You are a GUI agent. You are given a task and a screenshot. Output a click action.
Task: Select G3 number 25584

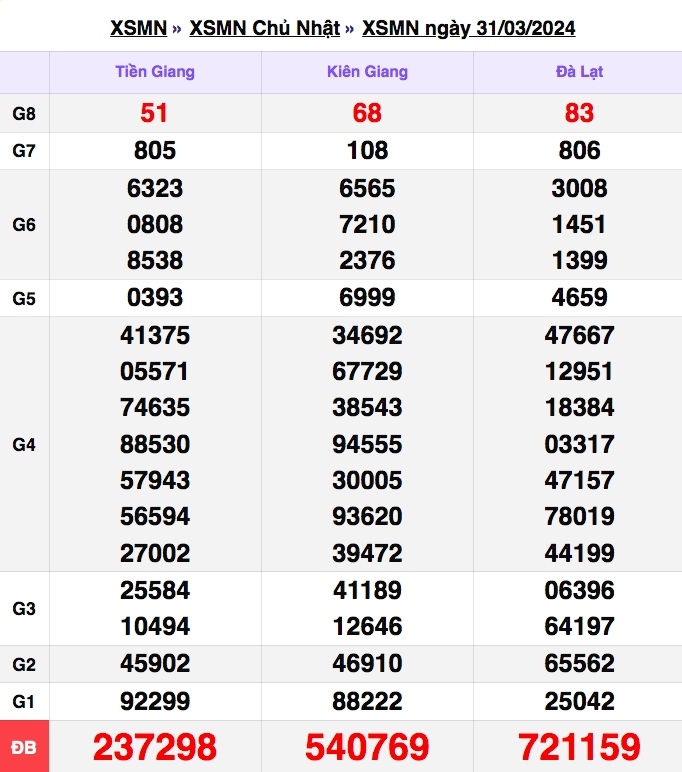(155, 590)
